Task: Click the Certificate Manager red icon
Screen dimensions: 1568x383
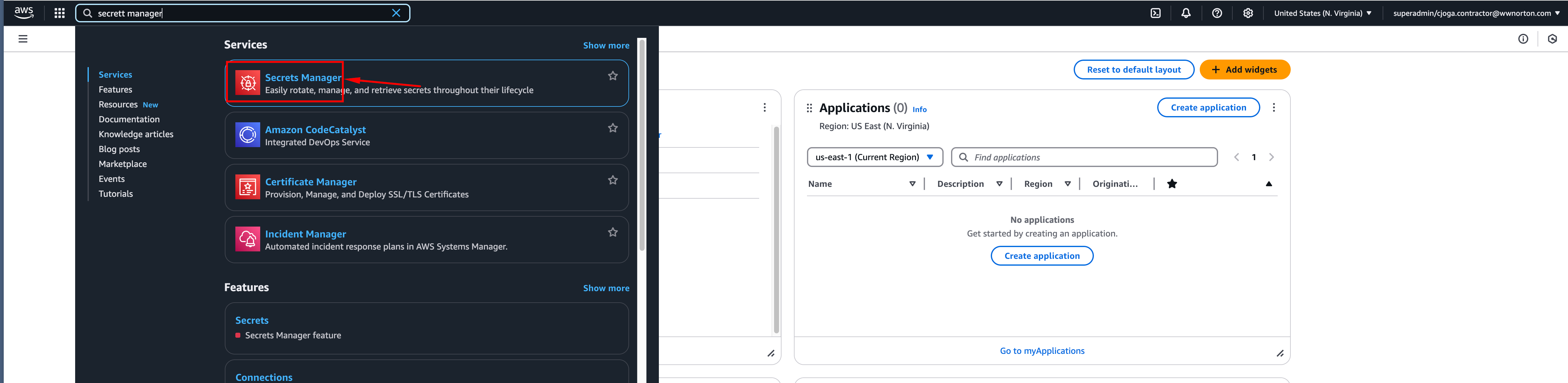Action: [x=248, y=187]
